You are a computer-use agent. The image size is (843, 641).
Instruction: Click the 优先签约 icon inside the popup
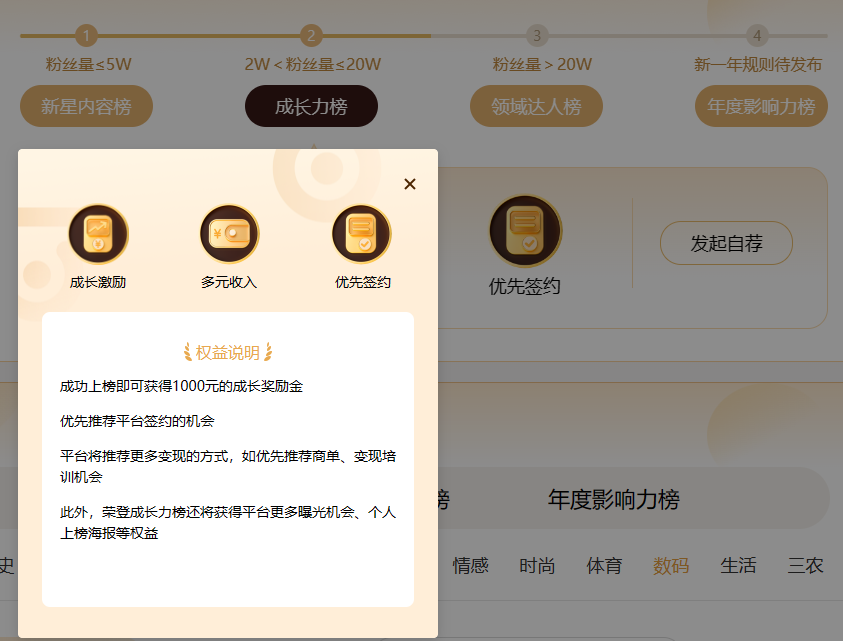pyautogui.click(x=361, y=234)
